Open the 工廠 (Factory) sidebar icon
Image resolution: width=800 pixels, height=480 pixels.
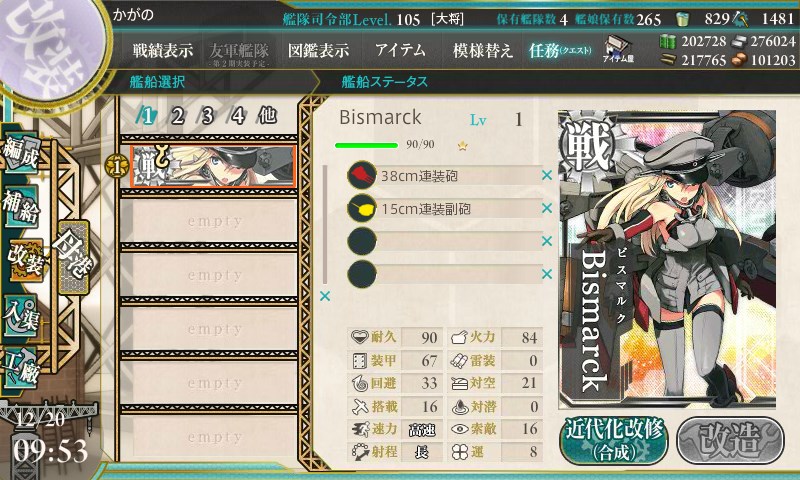coord(21,368)
